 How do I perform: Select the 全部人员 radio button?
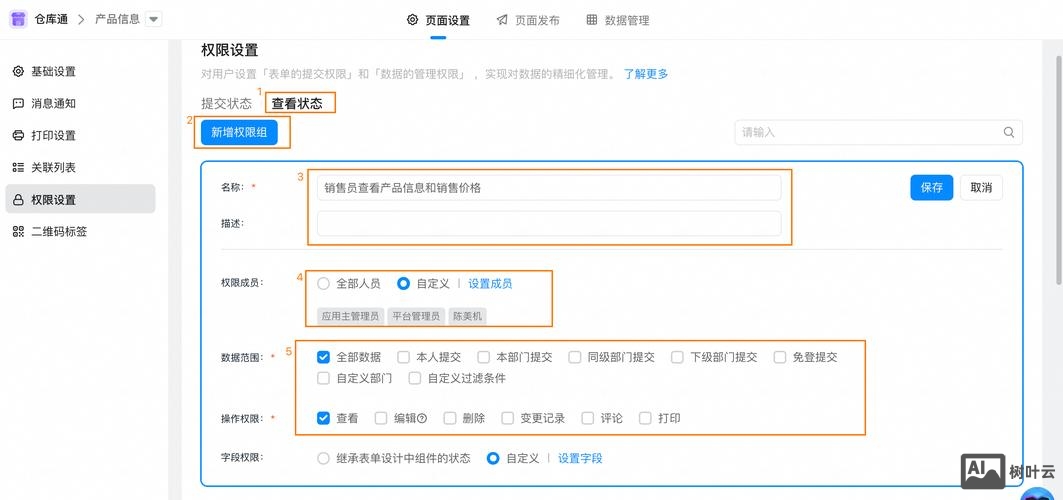(323, 284)
